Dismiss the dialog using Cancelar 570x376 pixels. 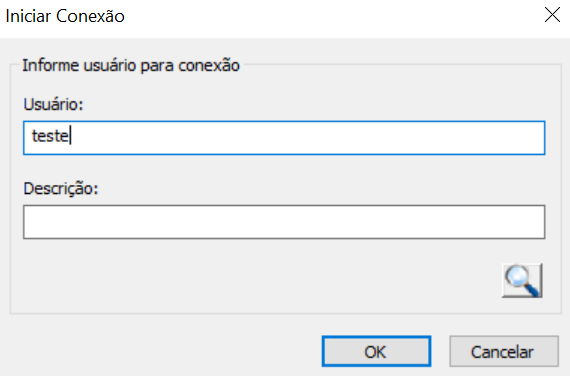(504, 351)
